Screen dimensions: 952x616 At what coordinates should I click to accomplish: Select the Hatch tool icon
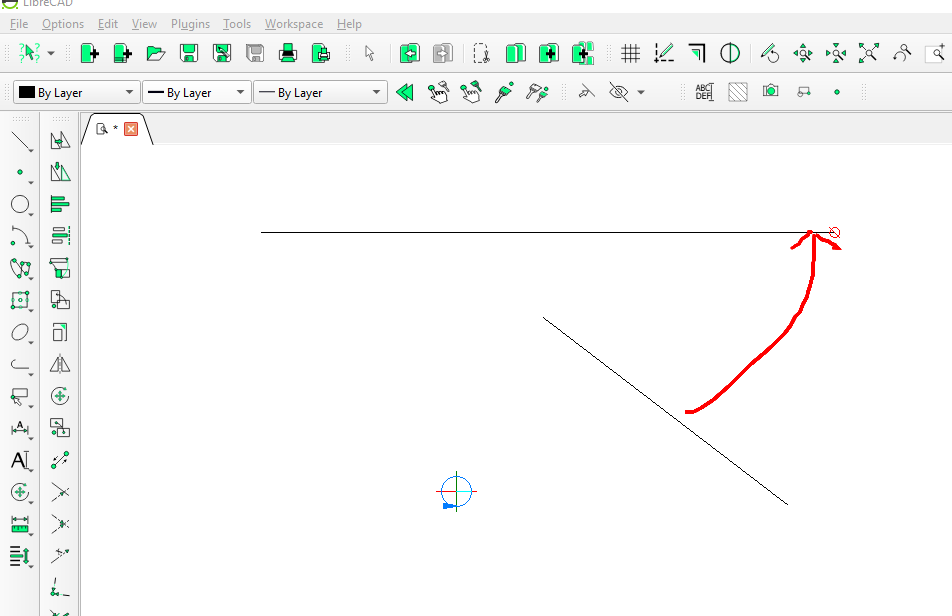[737, 92]
